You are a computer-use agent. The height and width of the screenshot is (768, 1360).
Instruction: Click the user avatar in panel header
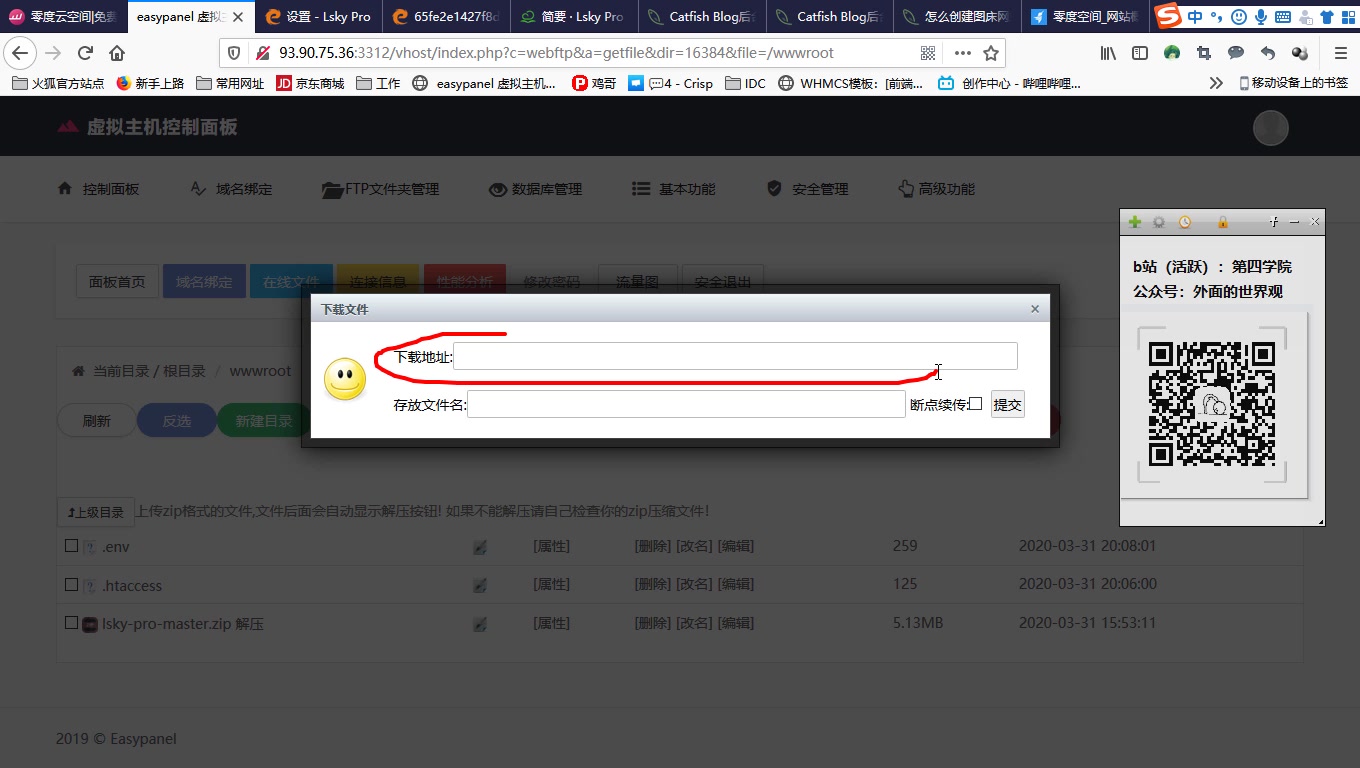point(1271,128)
